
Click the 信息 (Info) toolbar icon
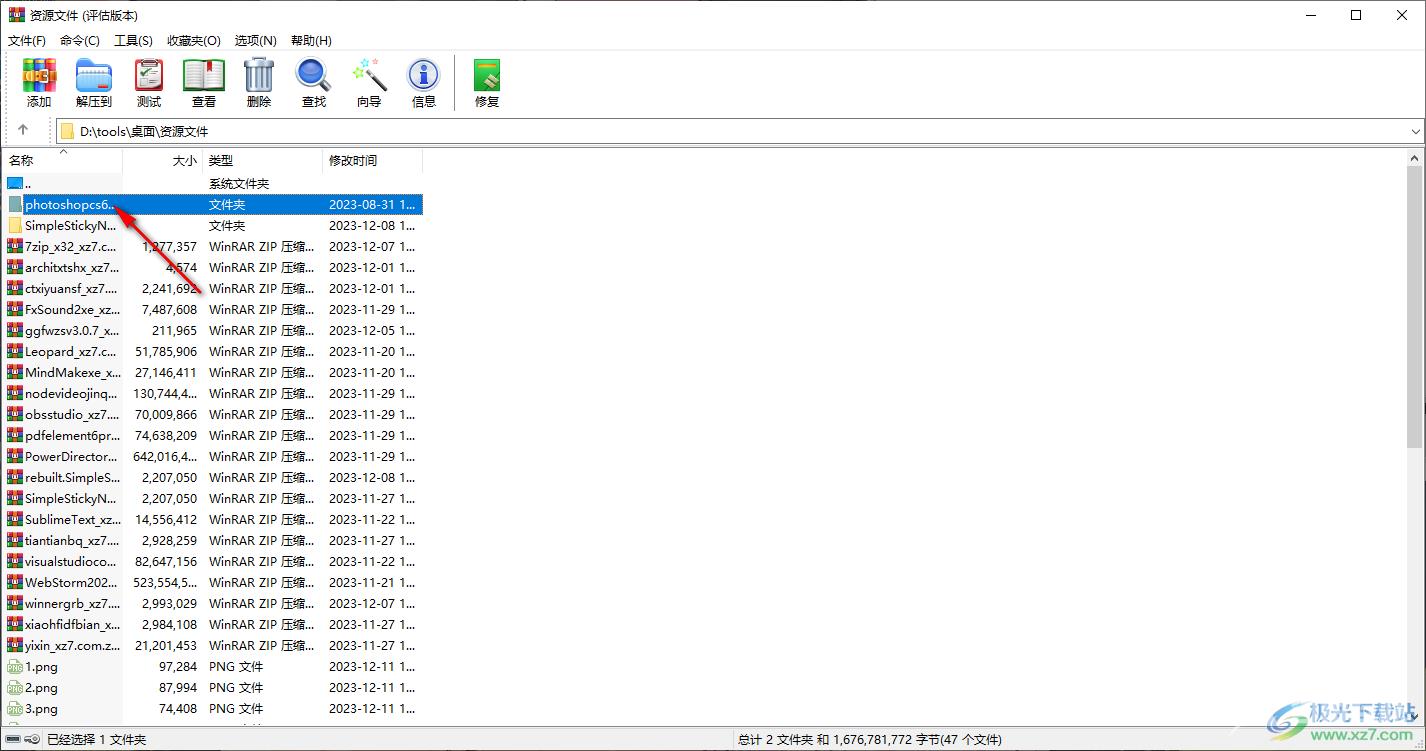pyautogui.click(x=424, y=76)
